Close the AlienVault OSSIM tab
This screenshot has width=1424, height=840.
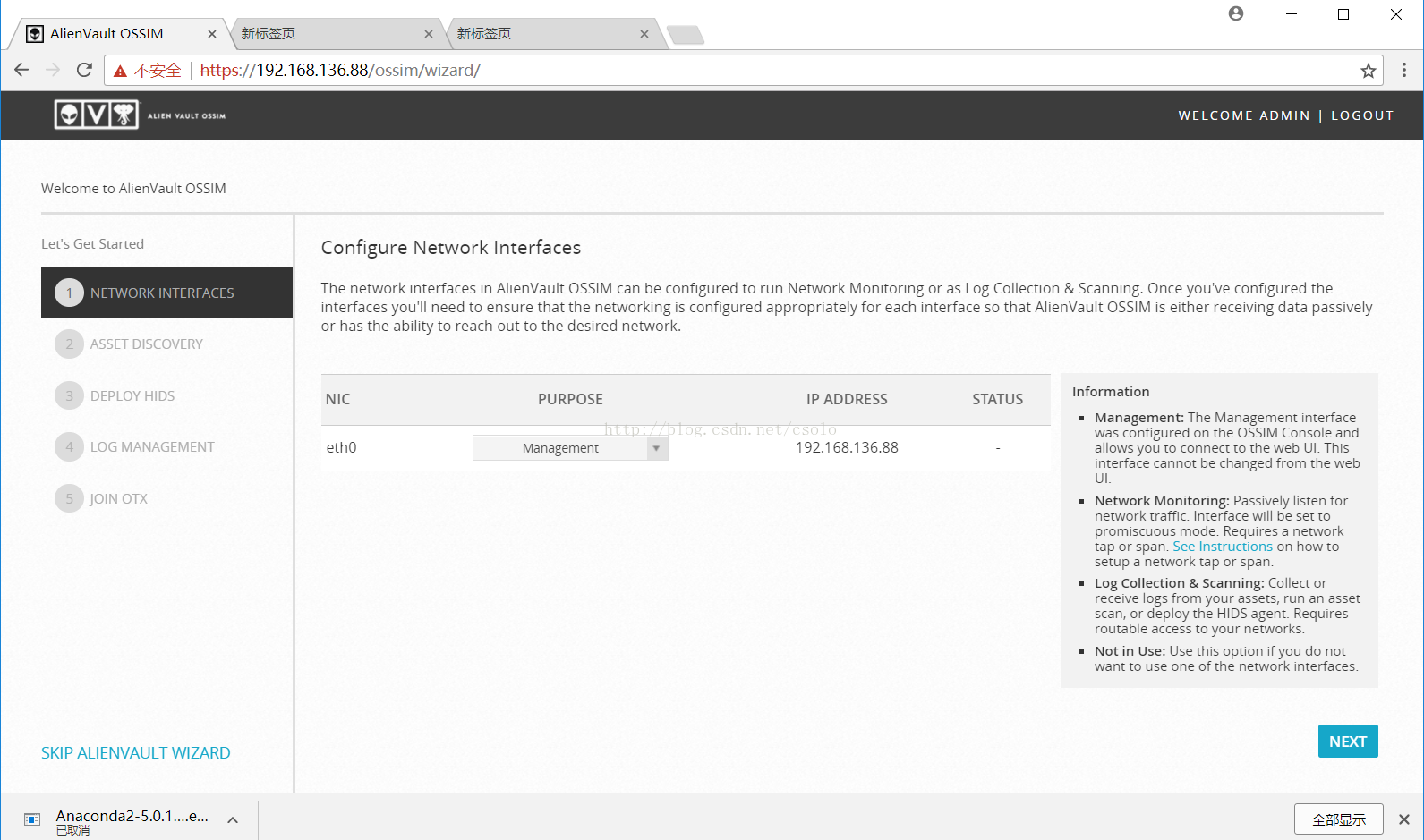(x=212, y=34)
